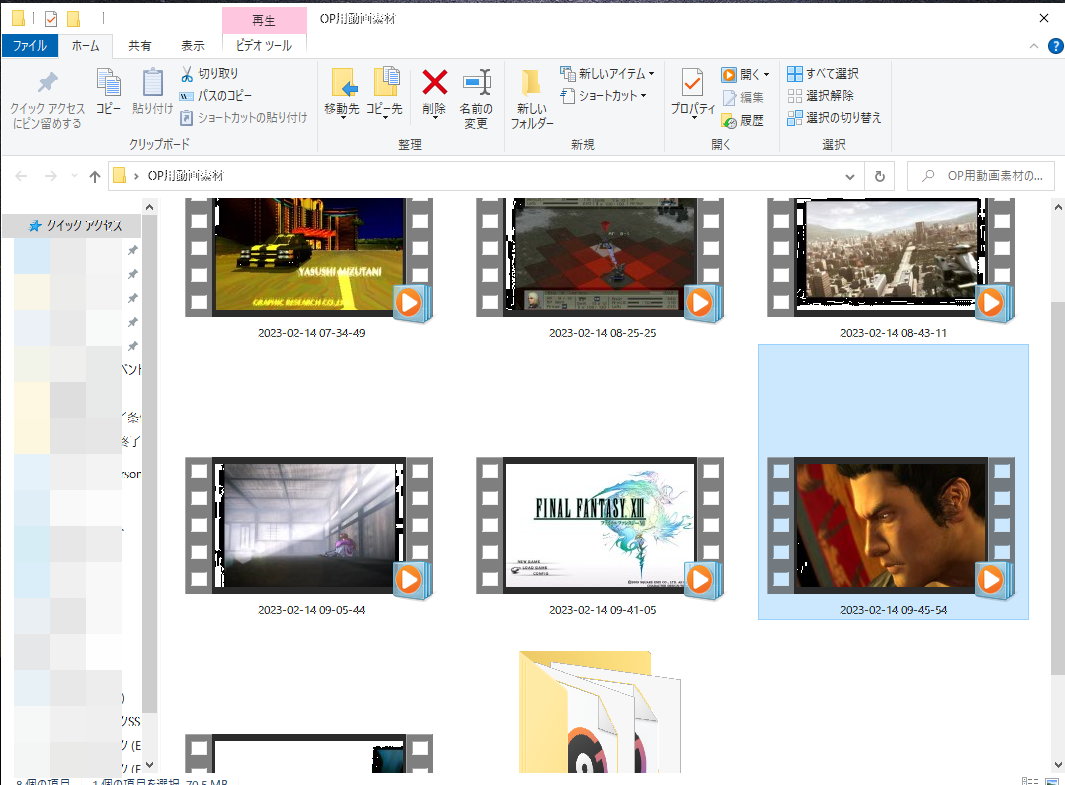Switch to large thumbnails view icon in status bar
Screen dimensions: 1065x785
1052,782
